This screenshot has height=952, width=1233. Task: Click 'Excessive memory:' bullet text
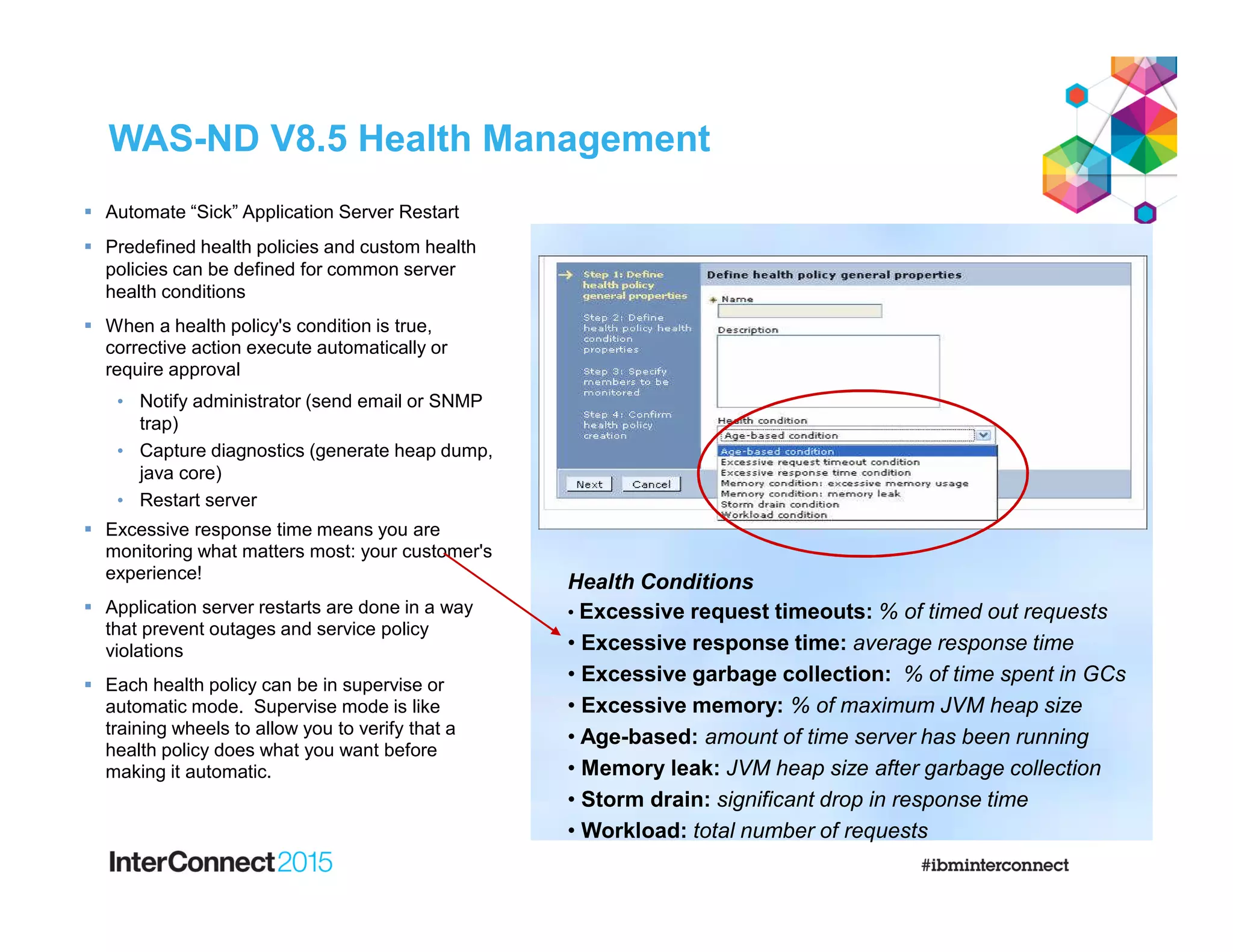click(x=682, y=705)
